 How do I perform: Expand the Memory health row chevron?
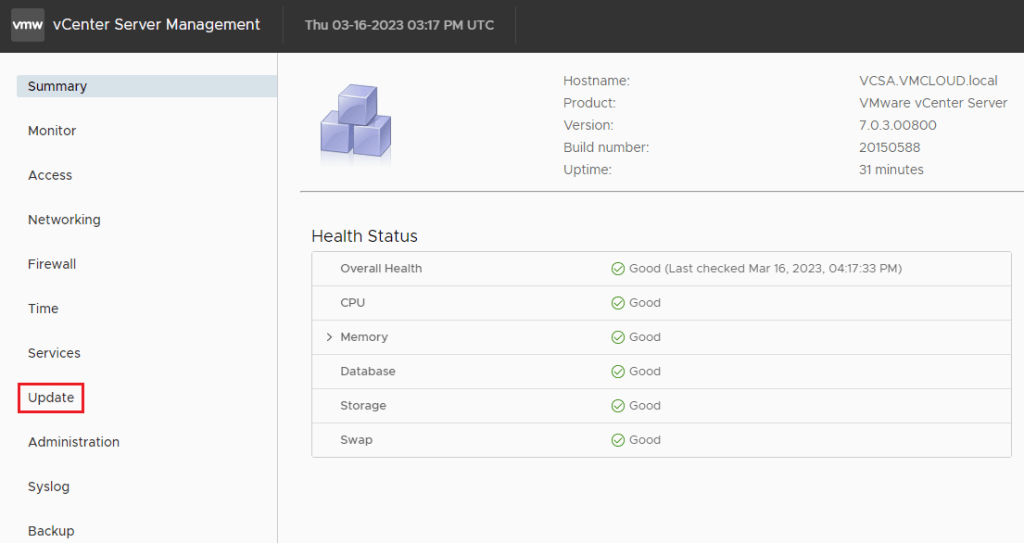[329, 337]
